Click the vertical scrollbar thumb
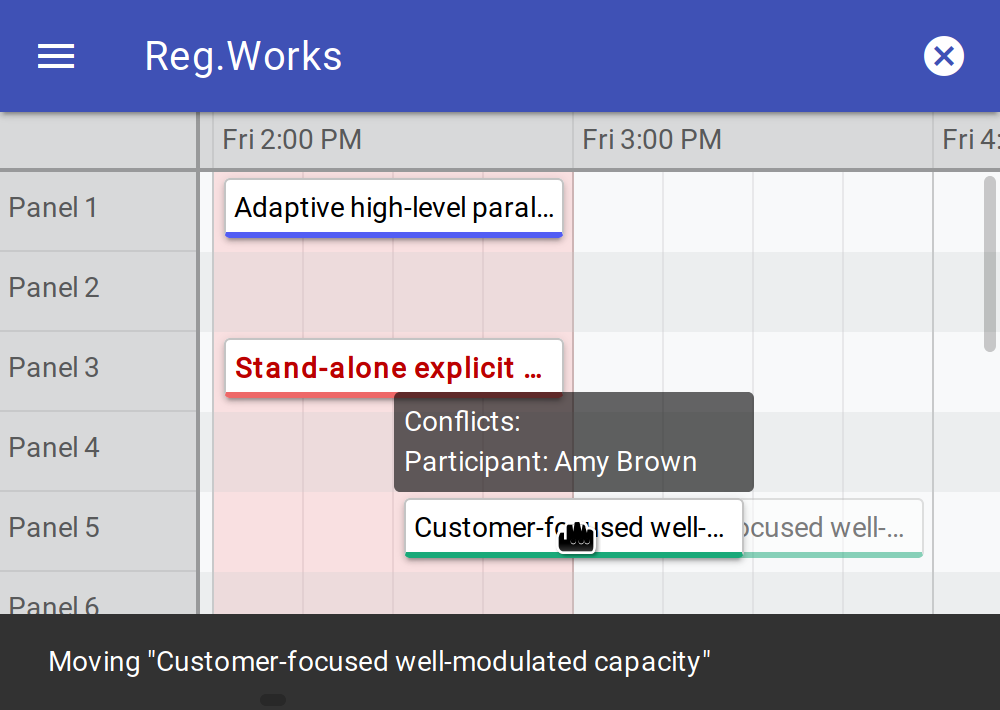The height and width of the screenshot is (710, 1000). [x=990, y=264]
